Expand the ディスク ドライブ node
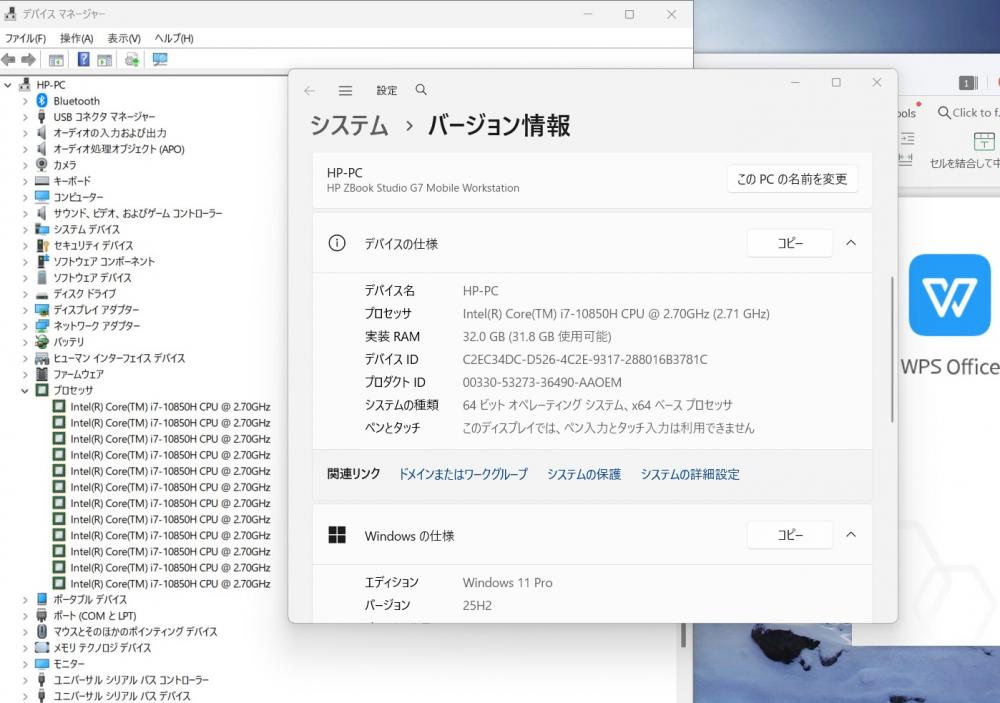1000x703 pixels. [x=25, y=293]
